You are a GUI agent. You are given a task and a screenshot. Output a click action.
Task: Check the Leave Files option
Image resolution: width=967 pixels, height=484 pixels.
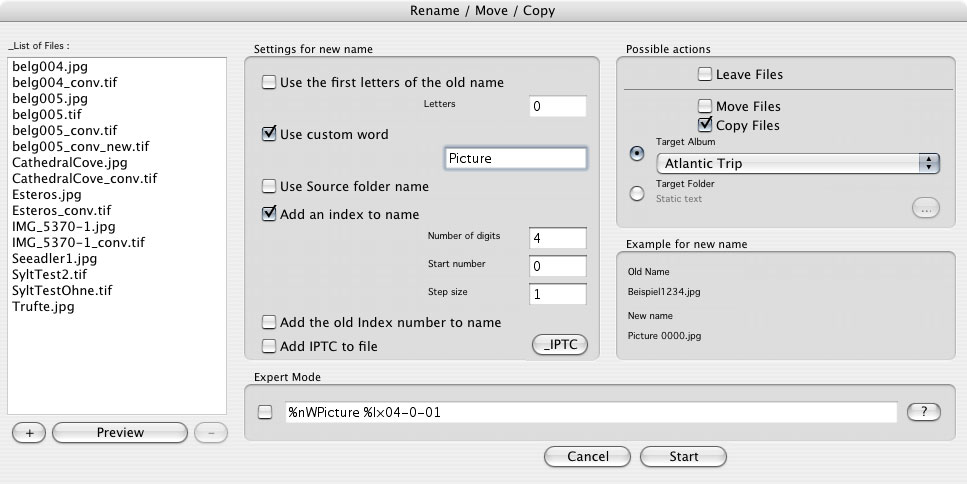(705, 74)
